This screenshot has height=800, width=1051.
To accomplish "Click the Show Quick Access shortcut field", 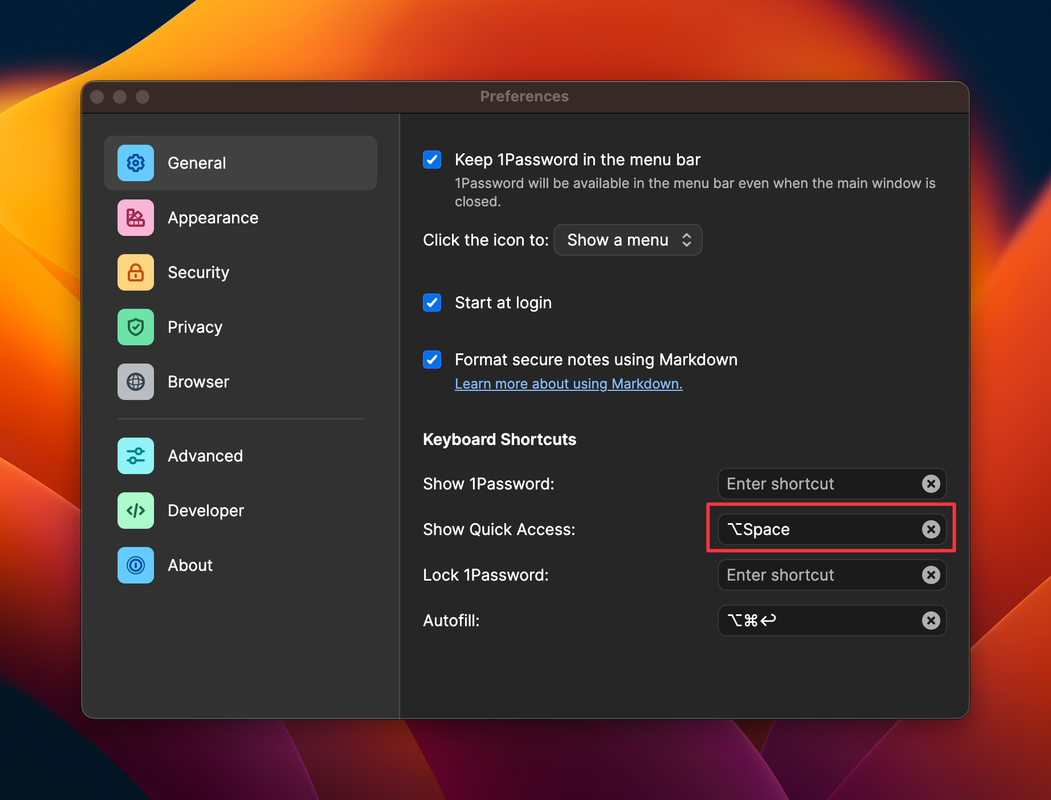I will click(x=832, y=529).
